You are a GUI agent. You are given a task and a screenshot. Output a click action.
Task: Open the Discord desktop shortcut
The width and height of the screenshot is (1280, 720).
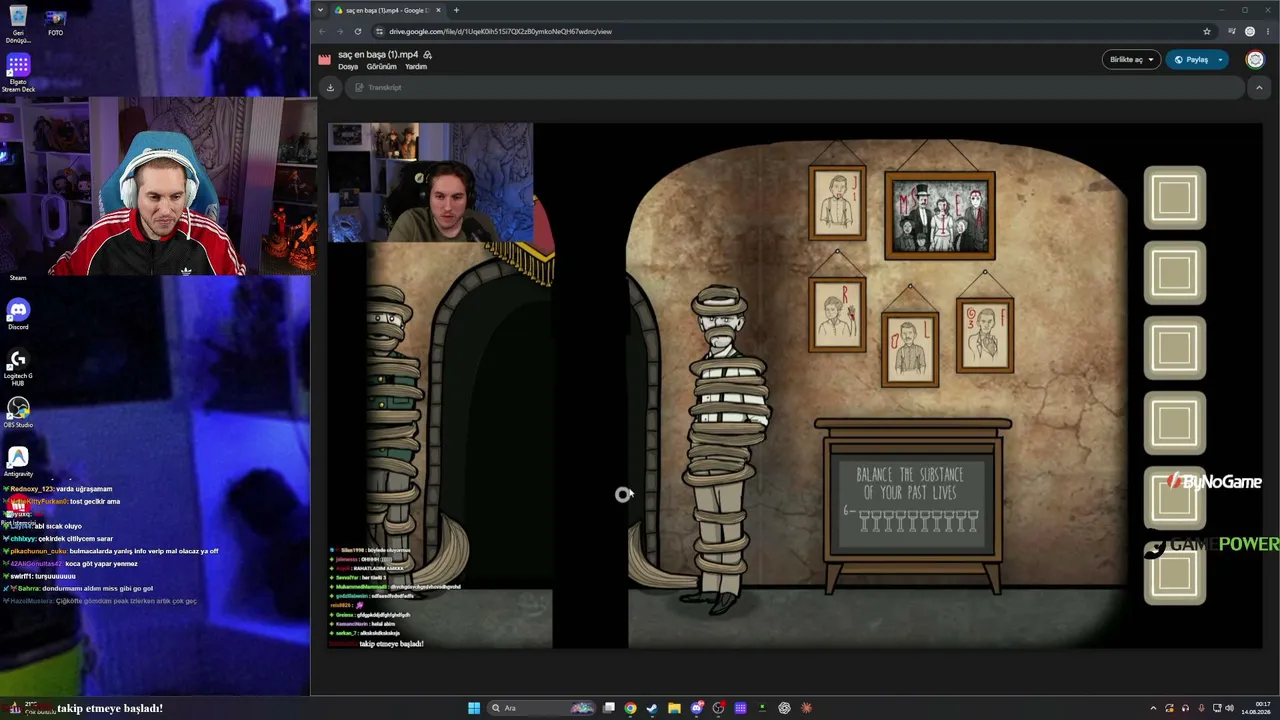pyautogui.click(x=18, y=315)
